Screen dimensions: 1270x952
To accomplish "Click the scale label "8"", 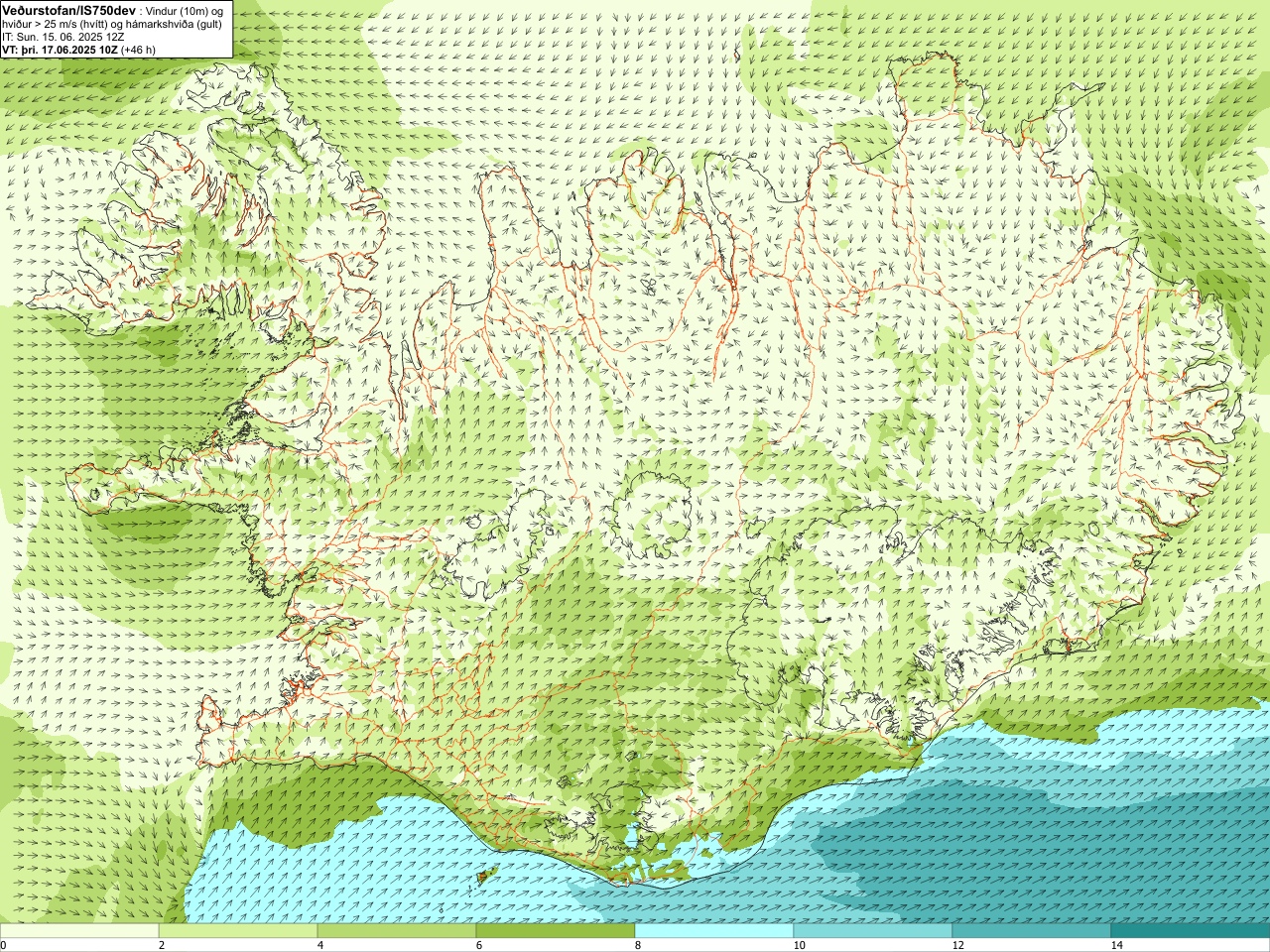I will pos(638,945).
